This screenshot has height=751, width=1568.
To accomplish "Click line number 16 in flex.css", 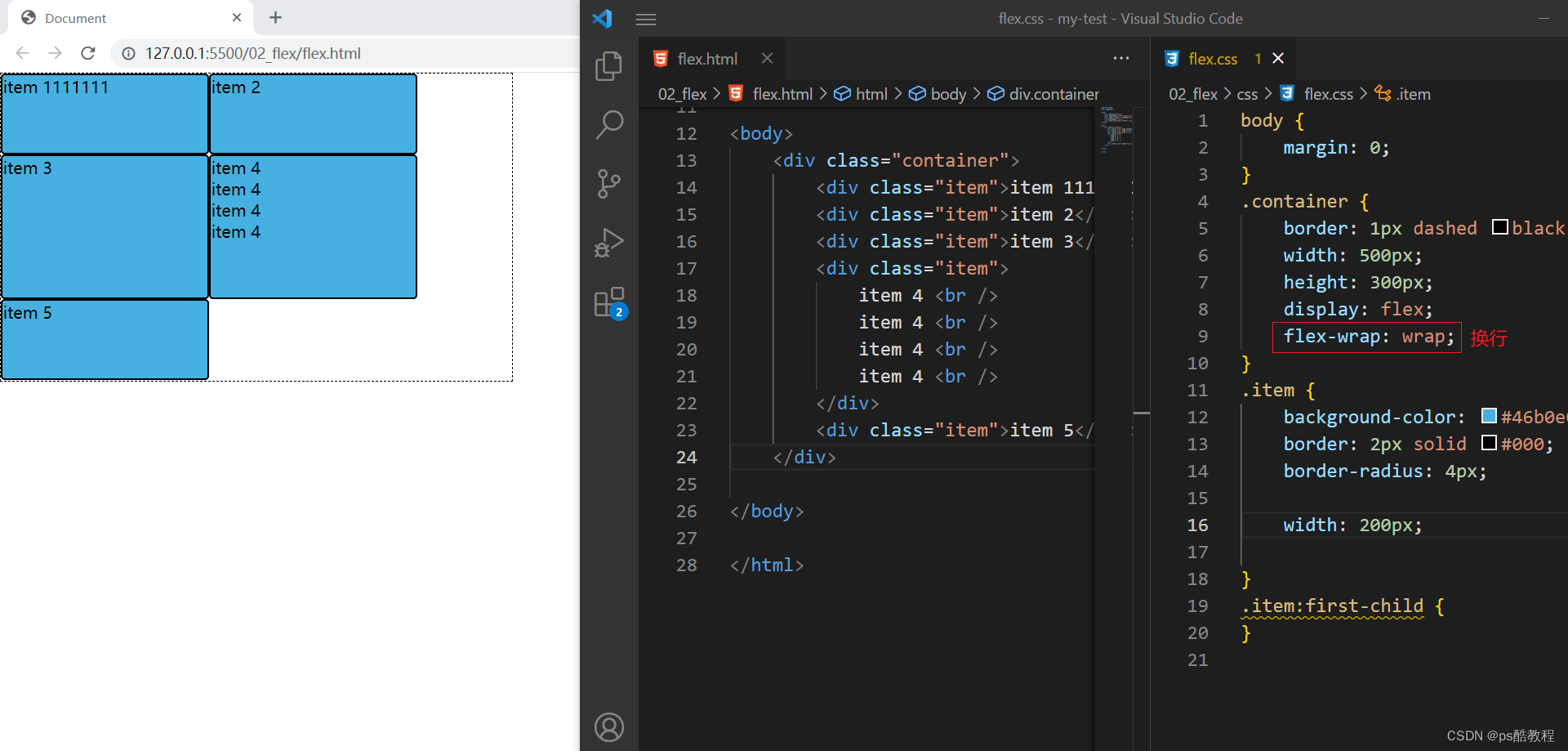I will [1197, 525].
